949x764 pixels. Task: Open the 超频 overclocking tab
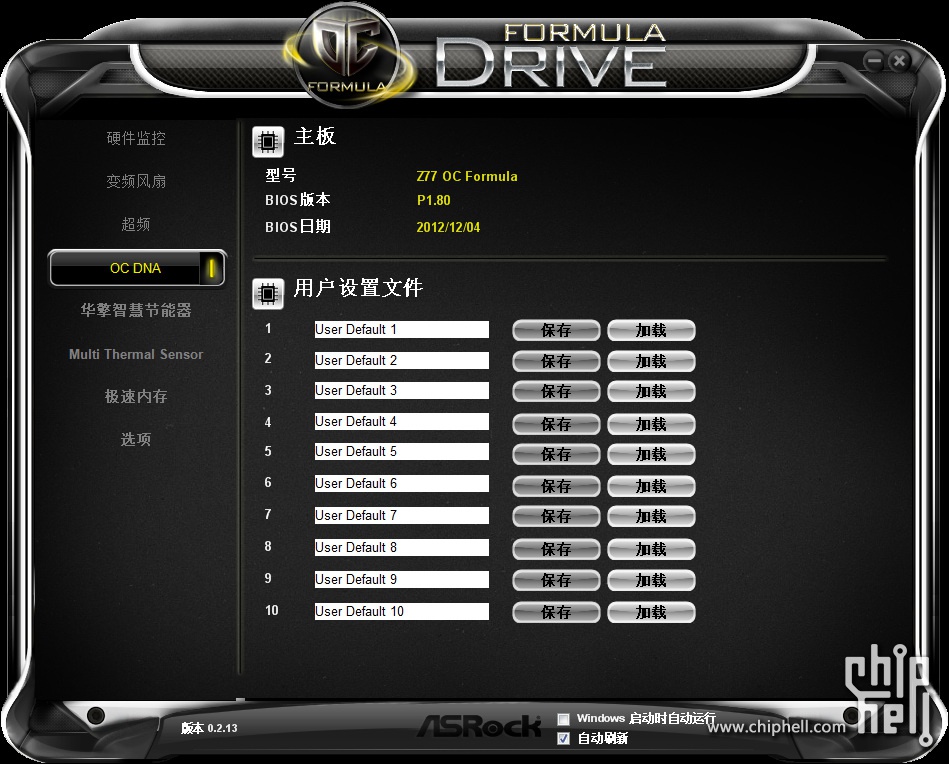(x=136, y=224)
